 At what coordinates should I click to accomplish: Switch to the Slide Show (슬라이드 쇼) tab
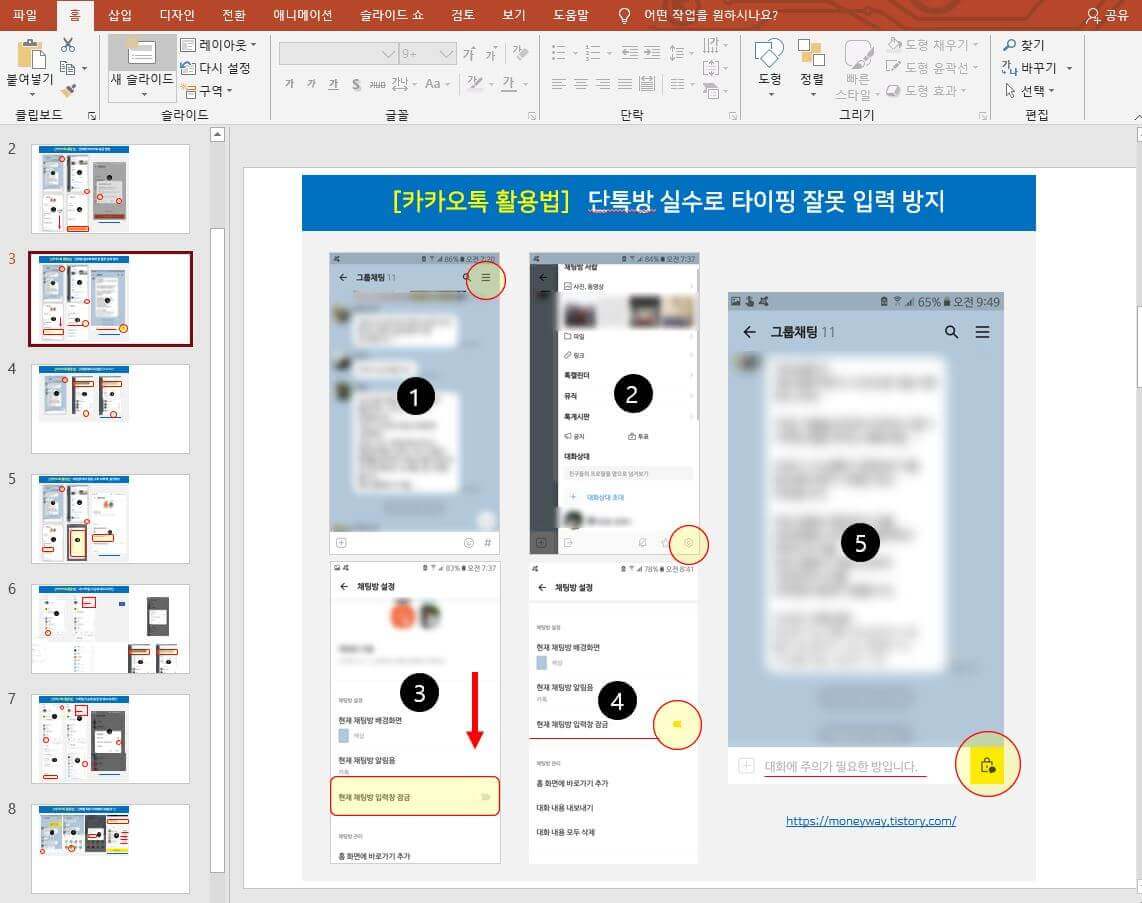(x=391, y=15)
